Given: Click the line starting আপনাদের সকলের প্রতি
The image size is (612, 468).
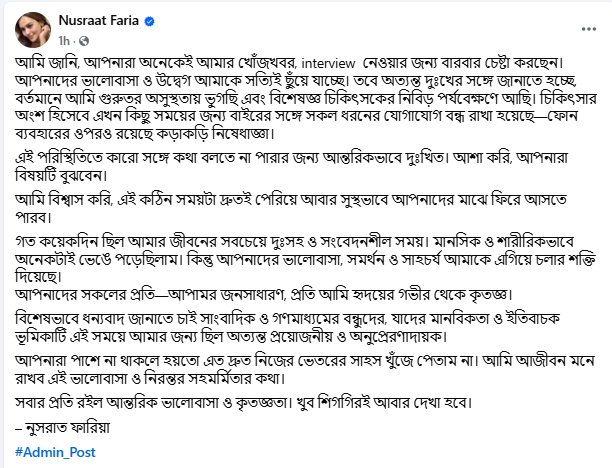Looking at the screenshot, I should [x=263, y=295].
